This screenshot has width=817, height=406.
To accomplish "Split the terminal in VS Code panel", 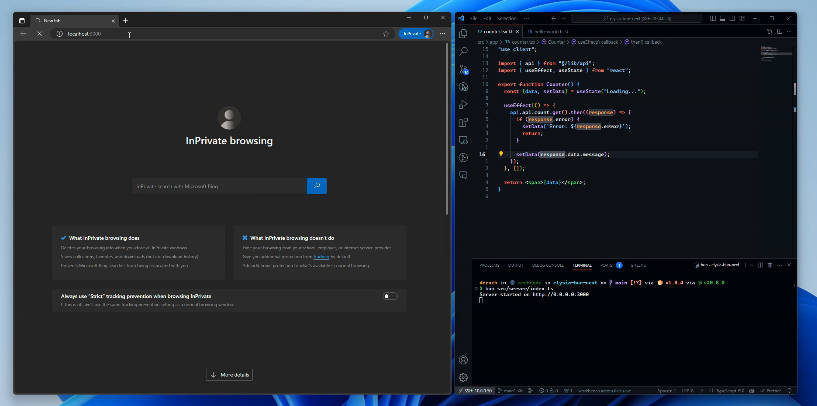I will [x=760, y=265].
